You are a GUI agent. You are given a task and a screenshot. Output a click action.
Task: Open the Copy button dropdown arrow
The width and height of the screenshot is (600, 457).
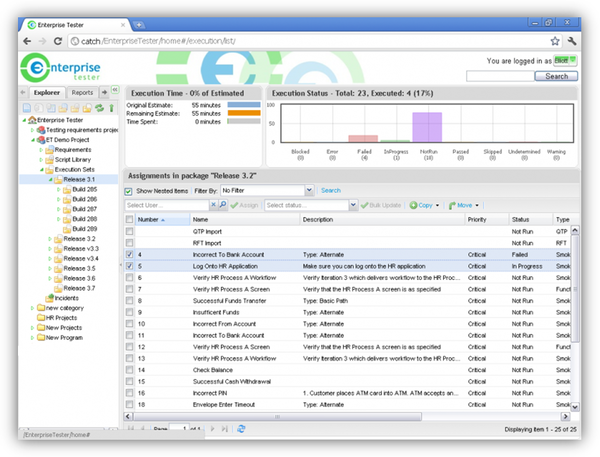click(437, 206)
